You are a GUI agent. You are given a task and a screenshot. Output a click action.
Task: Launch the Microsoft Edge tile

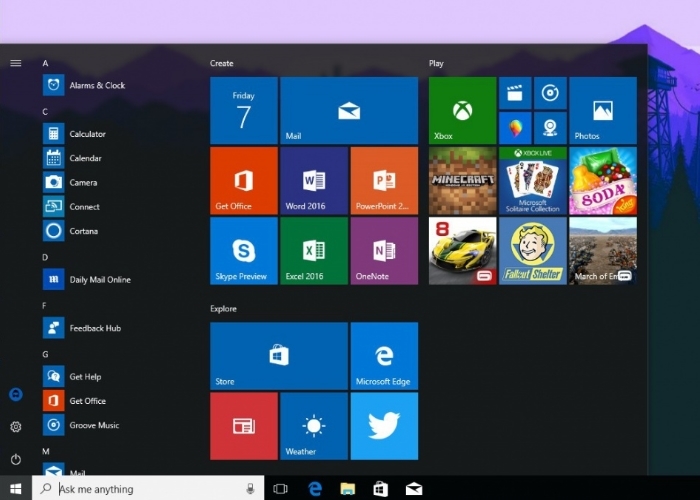(384, 356)
